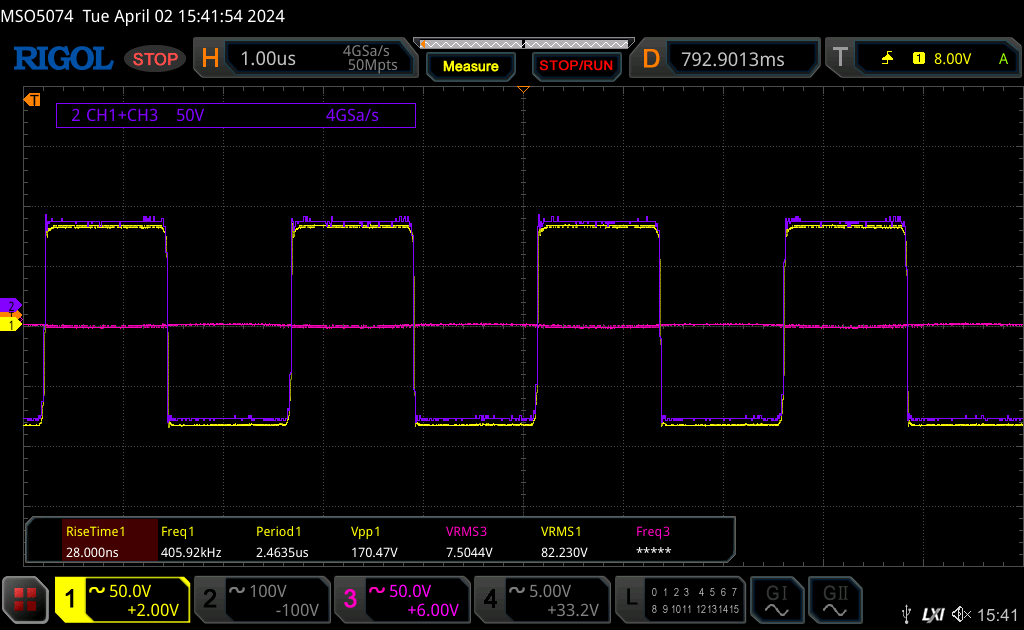Screen dimensions: 1024x630
Task: Click channel 3 offset +6.00V
Action: coord(433,610)
